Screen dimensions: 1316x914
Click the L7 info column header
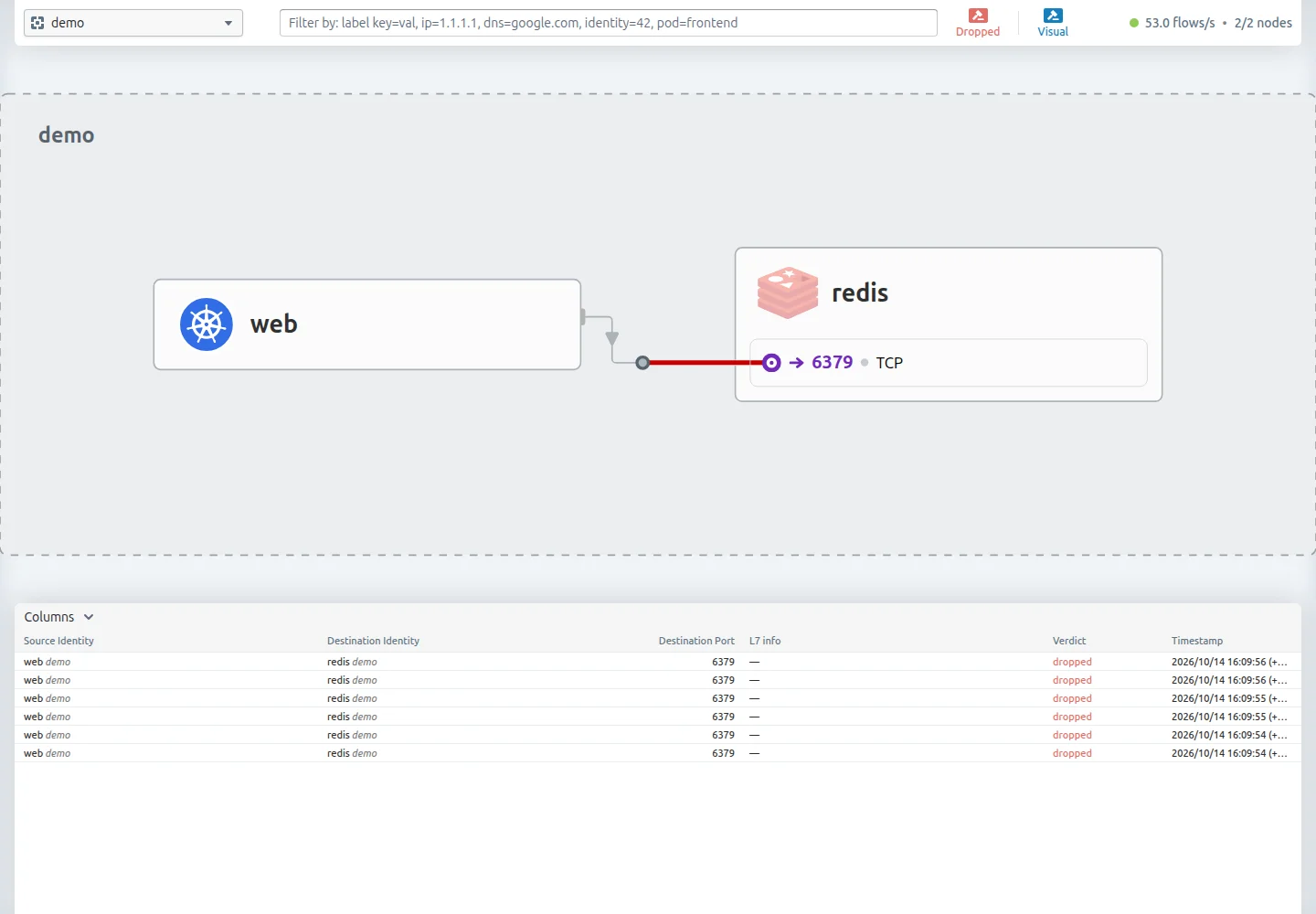tap(765, 641)
